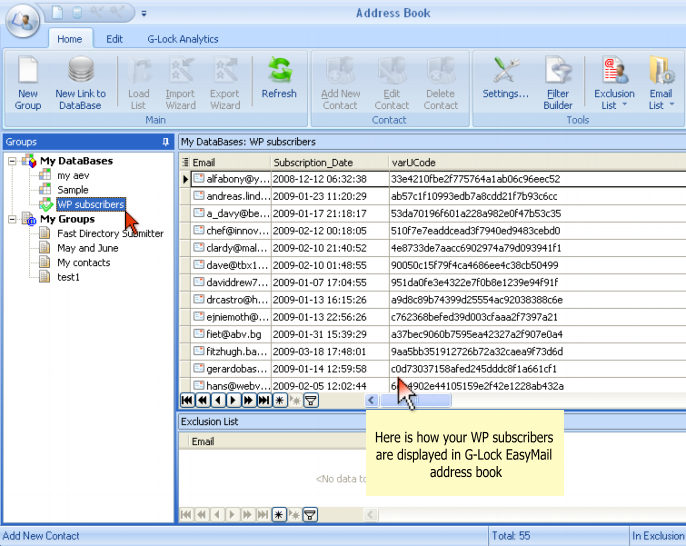Screen dimensions: 686x546
Task: Switch to the Edit ribbon tab
Action: (x=115, y=39)
